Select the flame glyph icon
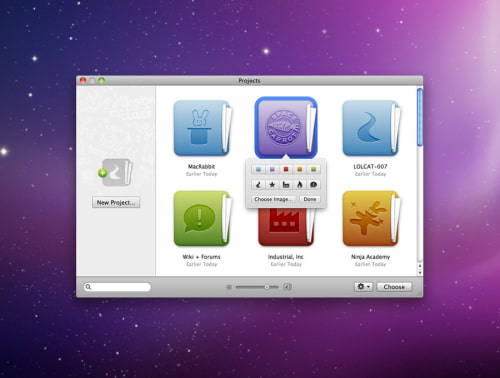The image size is (500, 378). pos(300,185)
